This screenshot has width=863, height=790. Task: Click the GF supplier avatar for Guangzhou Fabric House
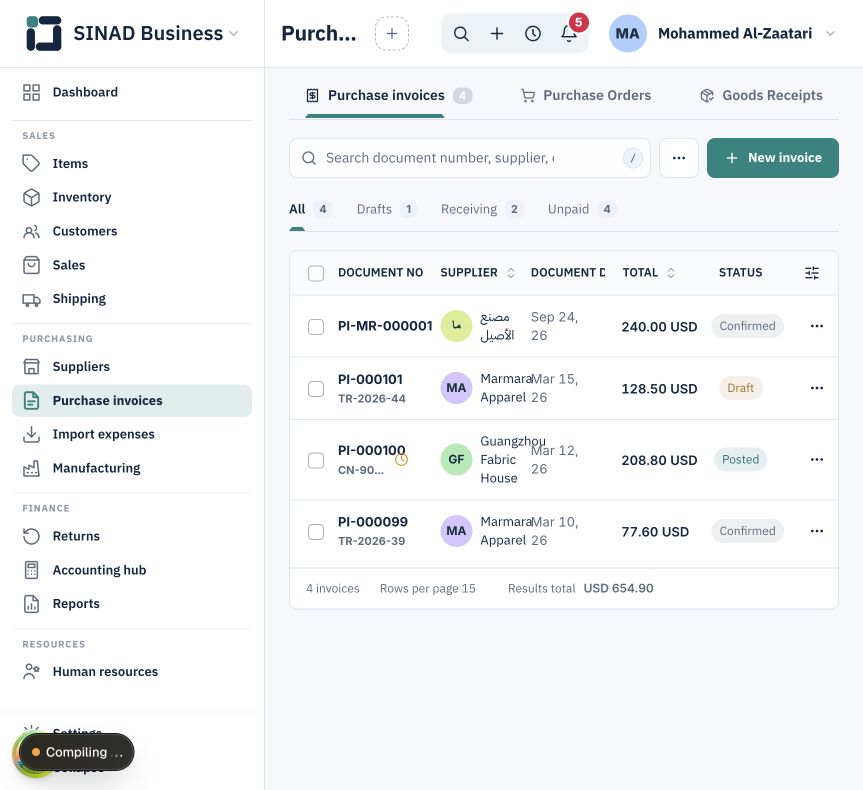(456, 459)
